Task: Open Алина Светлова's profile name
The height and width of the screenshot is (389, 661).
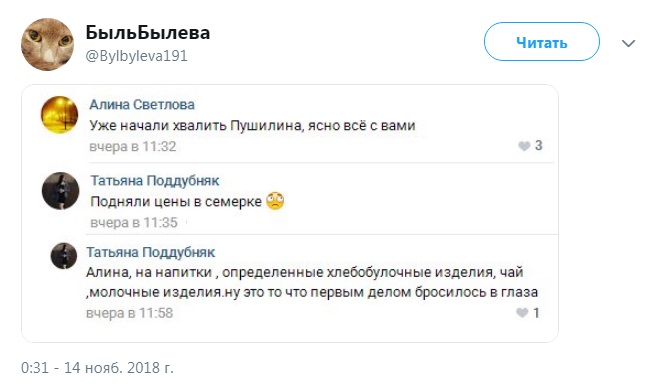Action: (142, 105)
